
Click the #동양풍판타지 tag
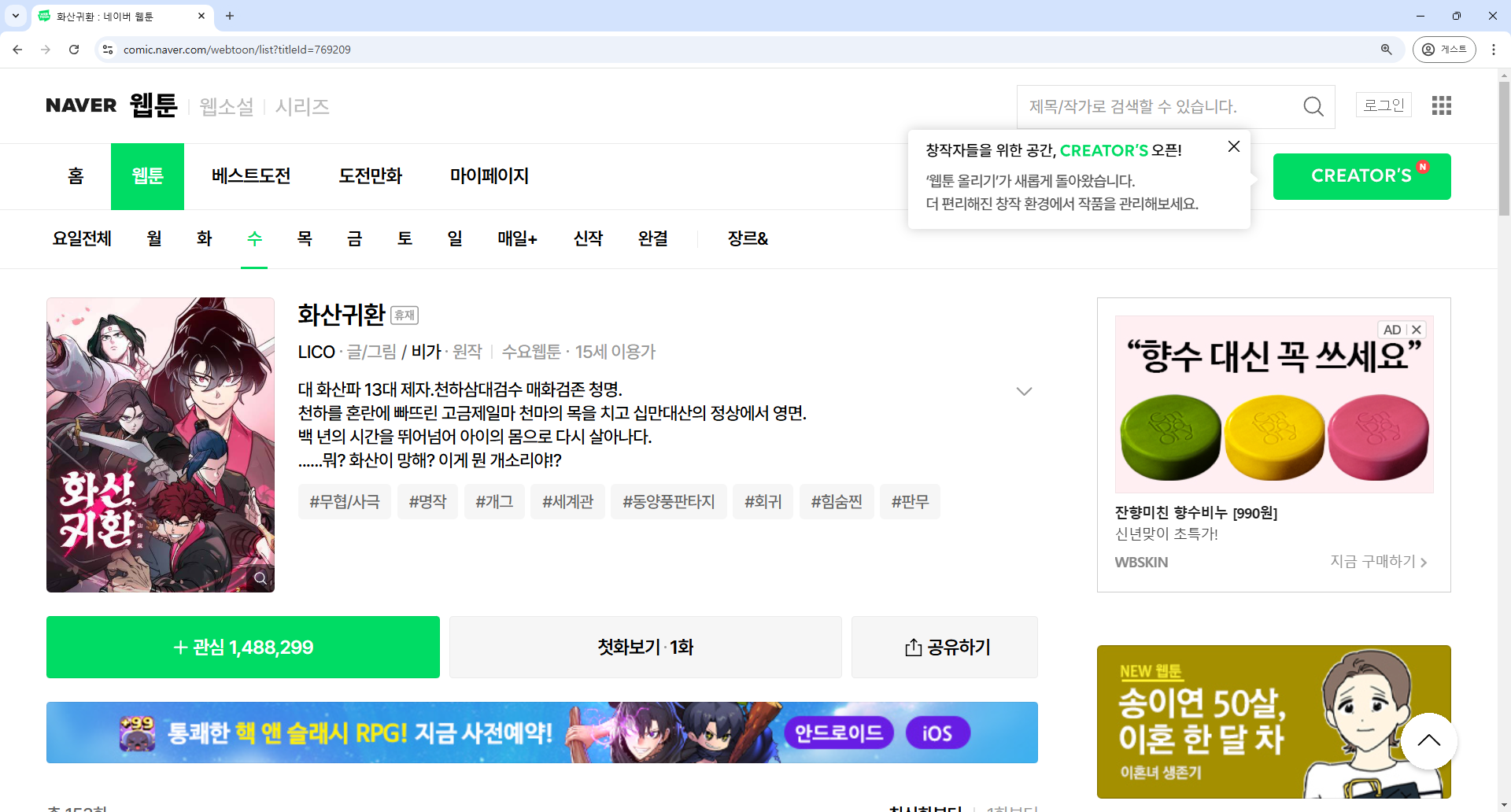(x=669, y=501)
